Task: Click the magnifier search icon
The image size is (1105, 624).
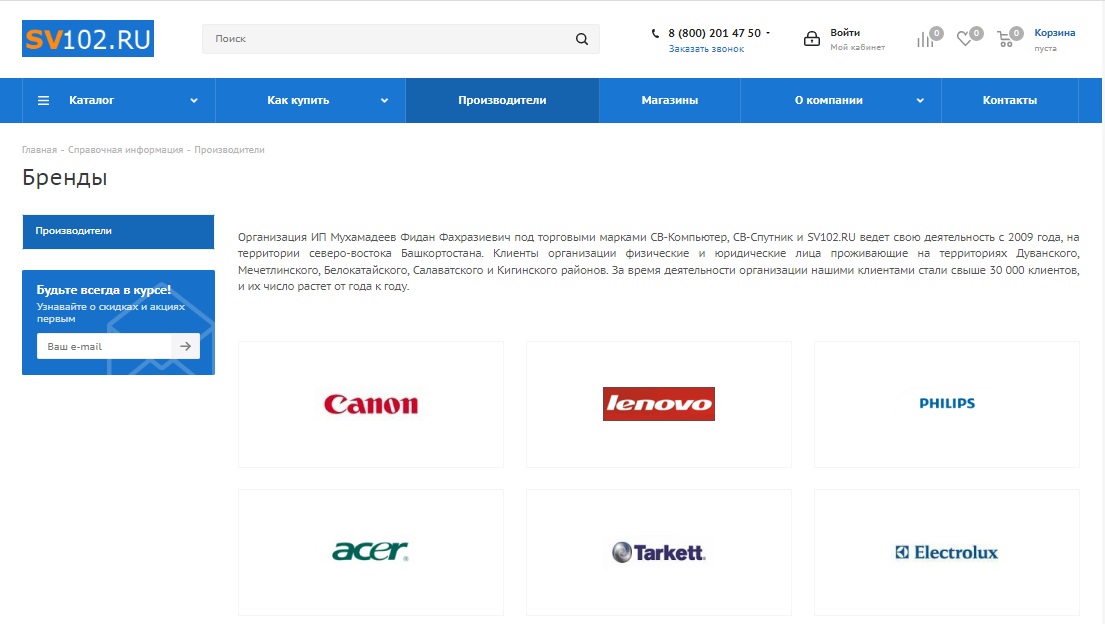Action: [581, 39]
